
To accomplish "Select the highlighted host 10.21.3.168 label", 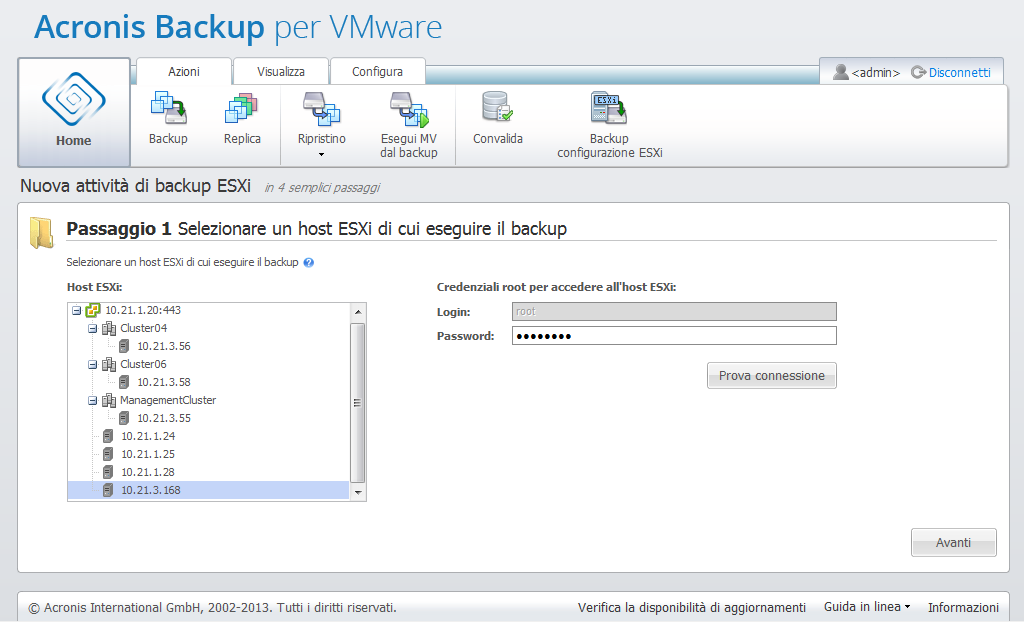I will coord(151,490).
